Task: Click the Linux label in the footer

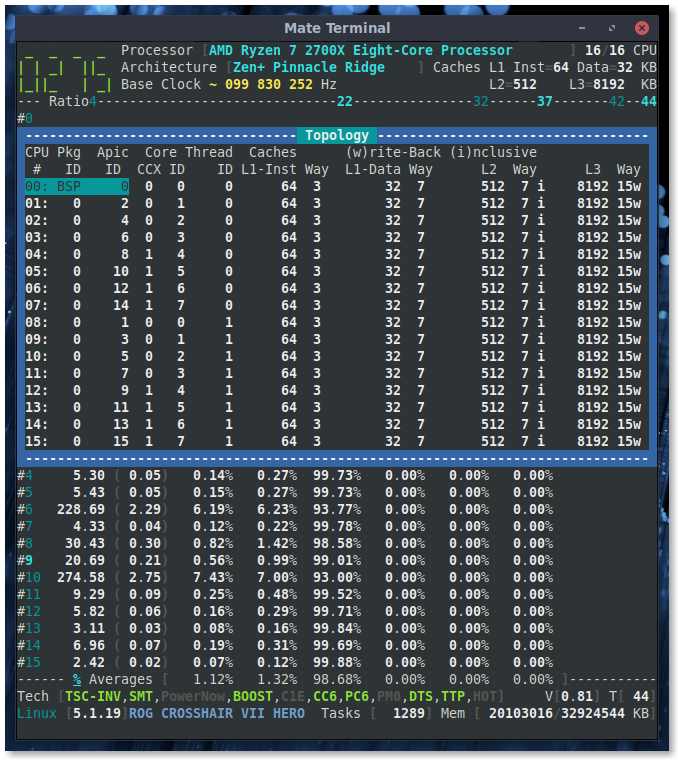Action: point(37,713)
